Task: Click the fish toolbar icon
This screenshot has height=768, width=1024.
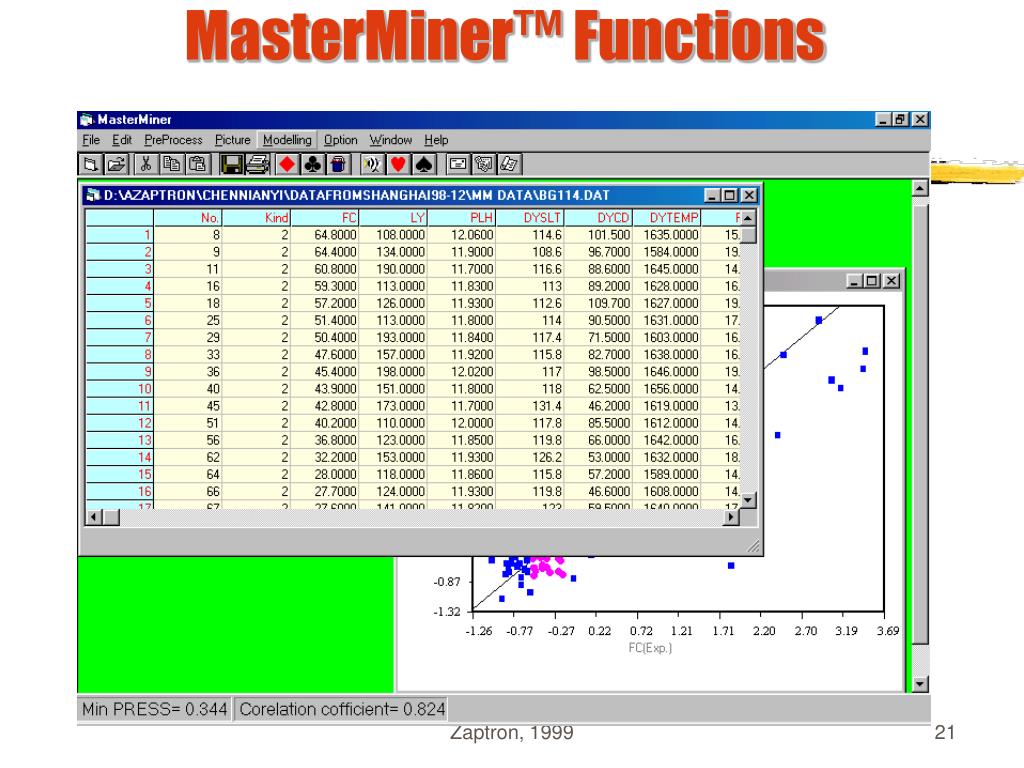Action: tap(372, 165)
